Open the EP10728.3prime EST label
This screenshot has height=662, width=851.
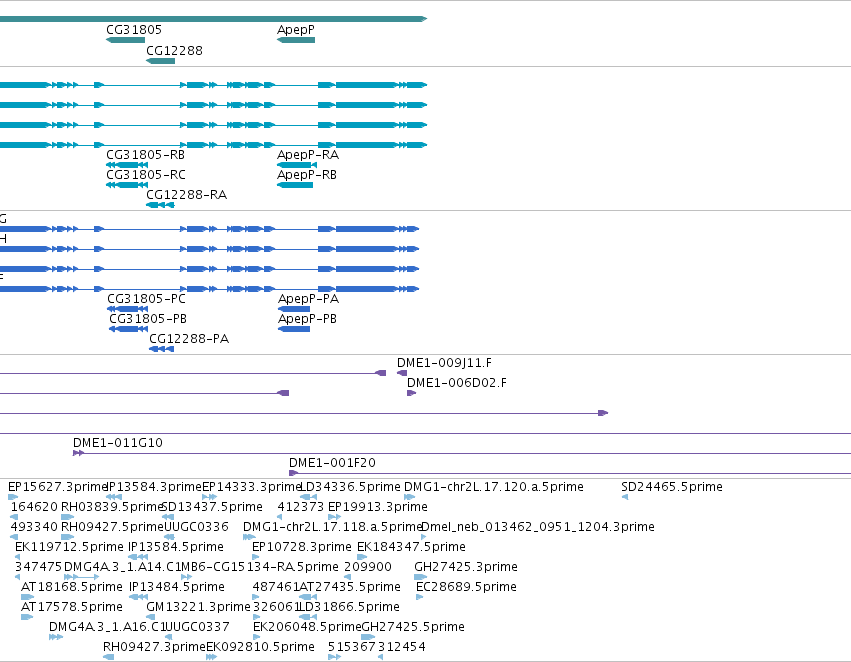[302, 547]
